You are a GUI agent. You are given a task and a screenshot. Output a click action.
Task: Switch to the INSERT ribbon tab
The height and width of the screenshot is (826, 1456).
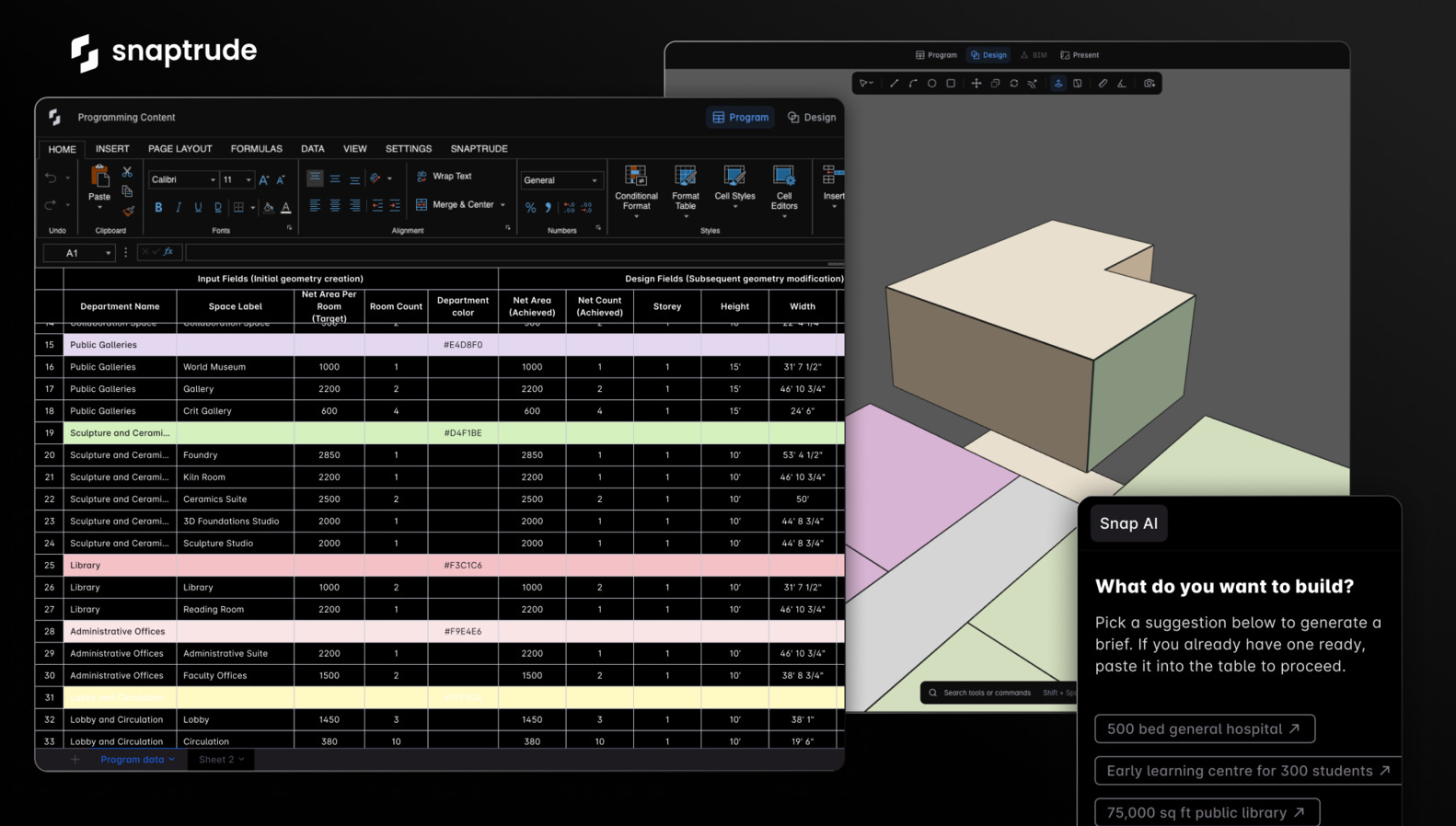click(112, 148)
